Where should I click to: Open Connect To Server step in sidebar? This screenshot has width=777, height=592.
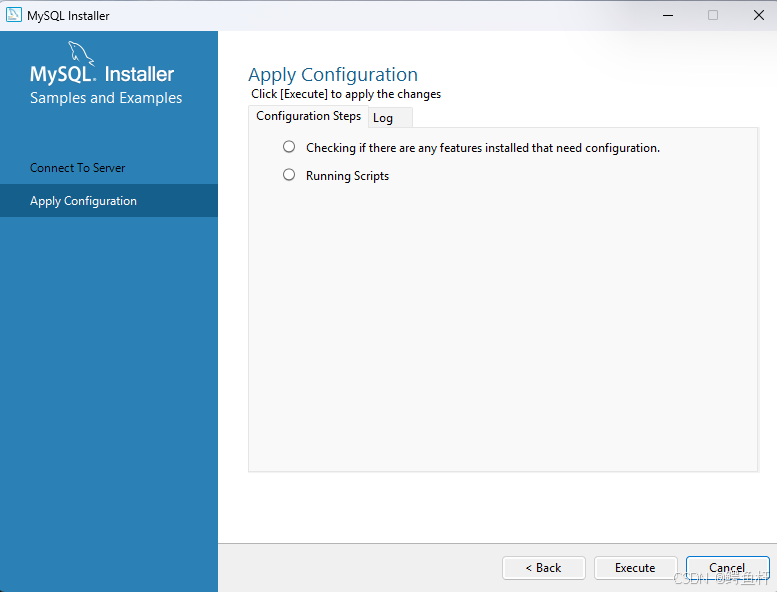point(109,168)
